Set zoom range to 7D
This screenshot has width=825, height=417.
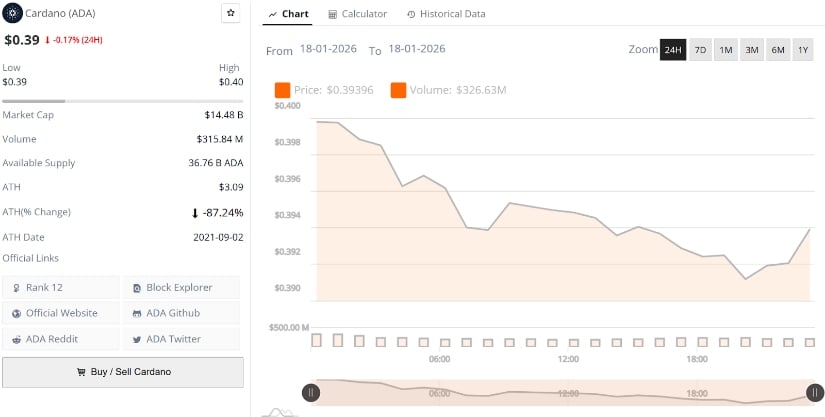pyautogui.click(x=700, y=50)
